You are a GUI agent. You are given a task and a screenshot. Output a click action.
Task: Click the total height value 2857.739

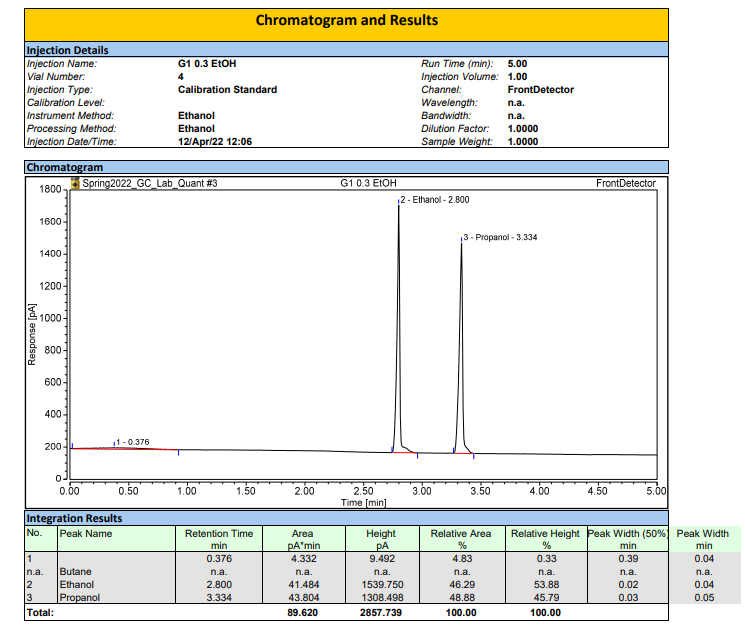click(x=381, y=611)
